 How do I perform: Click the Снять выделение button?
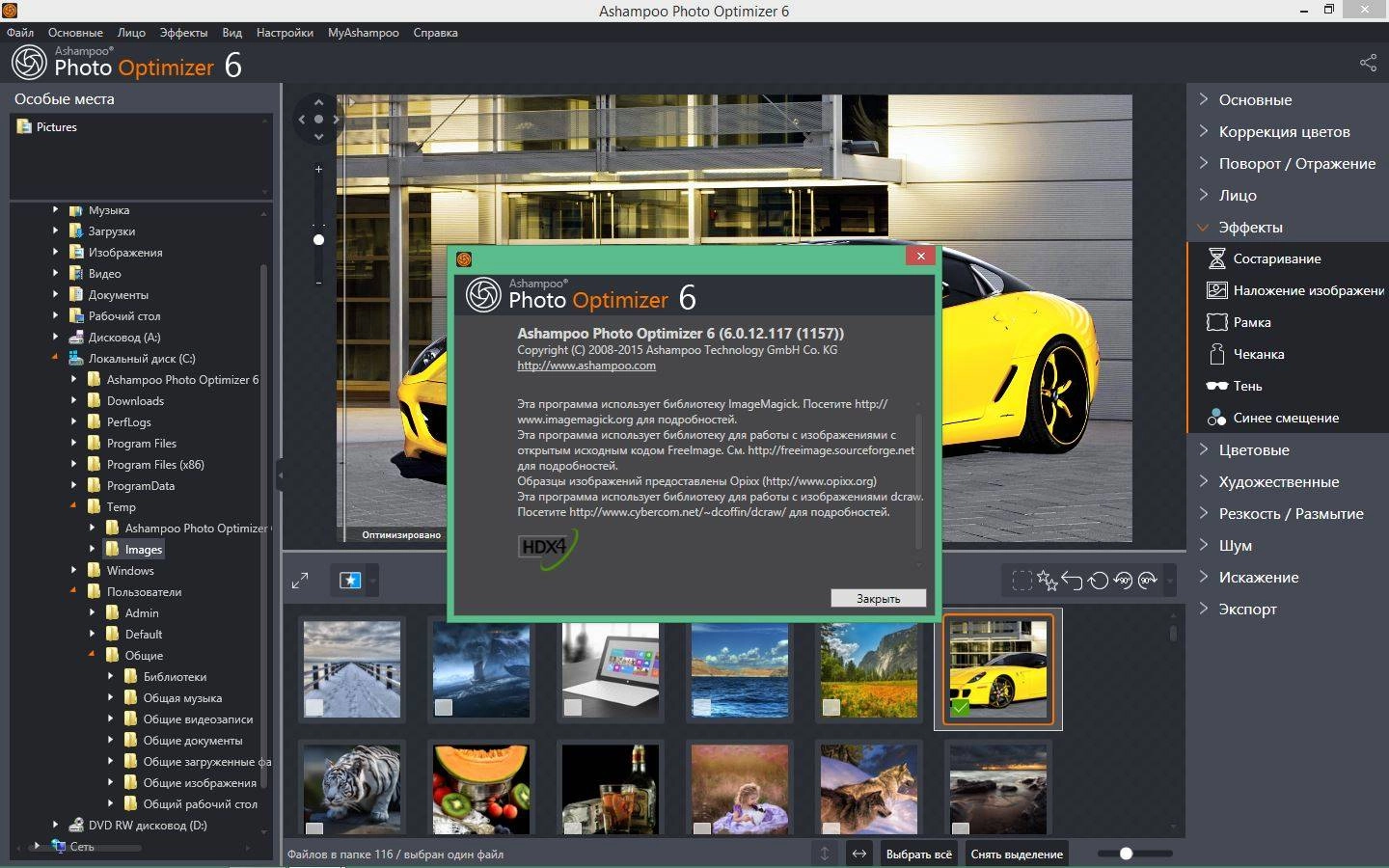1017,854
